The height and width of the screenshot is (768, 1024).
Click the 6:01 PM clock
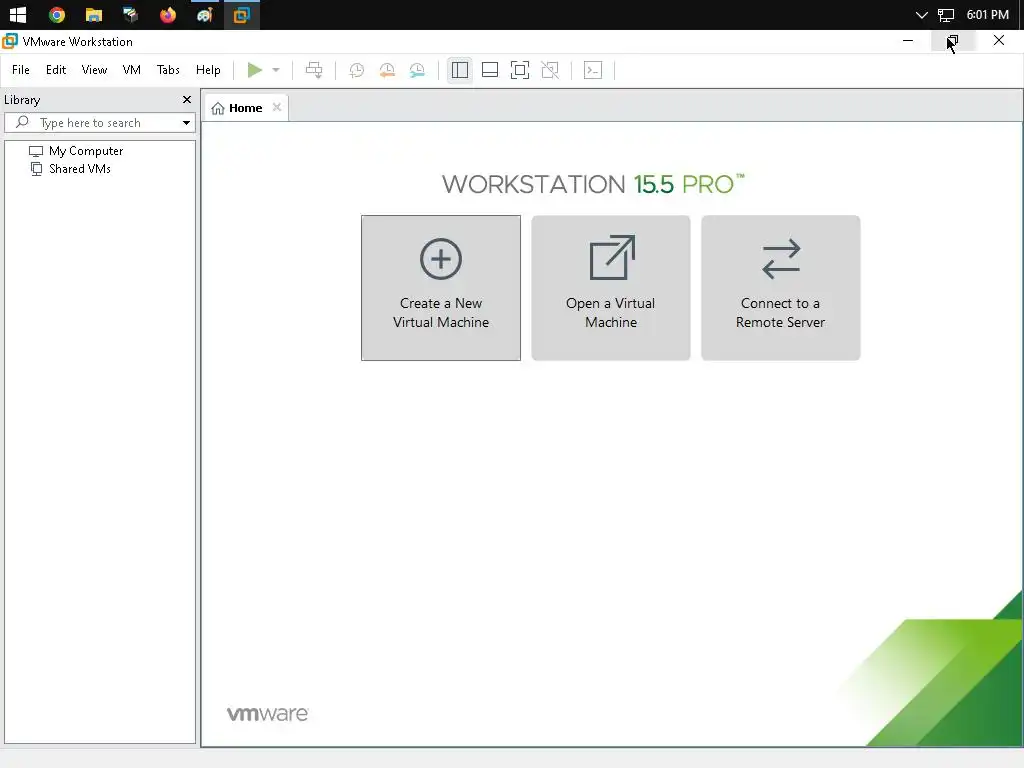pyautogui.click(x=987, y=15)
